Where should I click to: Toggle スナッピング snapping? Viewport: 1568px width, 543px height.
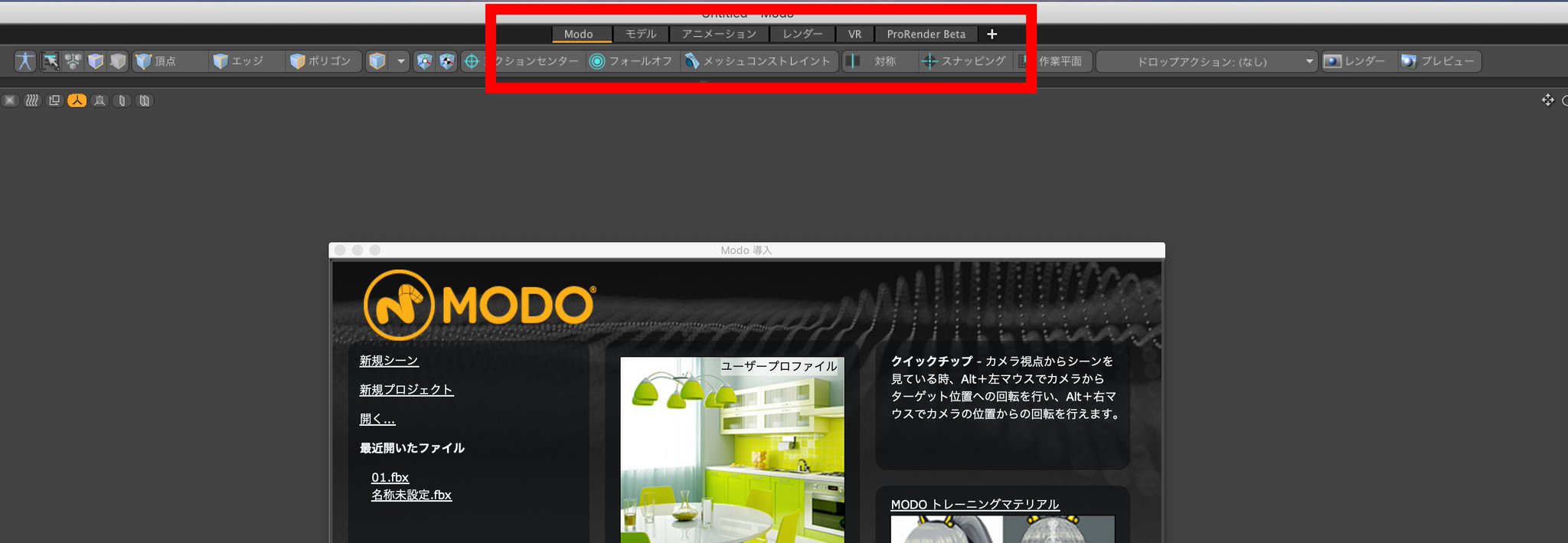(x=965, y=61)
